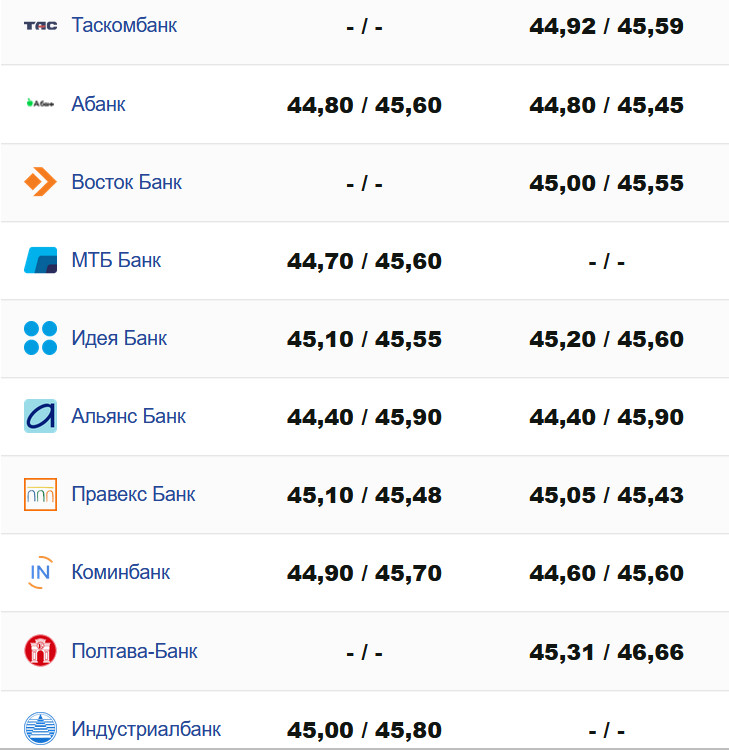Go to the Восток Банк page

point(126,182)
